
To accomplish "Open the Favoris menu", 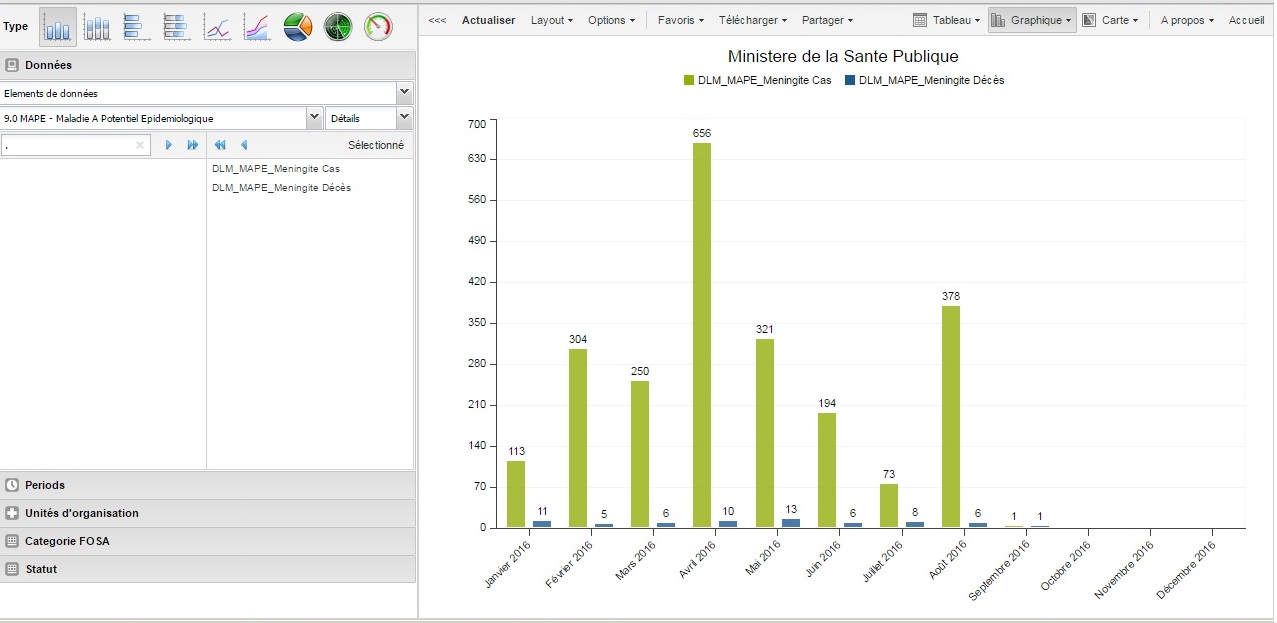I will pyautogui.click(x=680, y=20).
